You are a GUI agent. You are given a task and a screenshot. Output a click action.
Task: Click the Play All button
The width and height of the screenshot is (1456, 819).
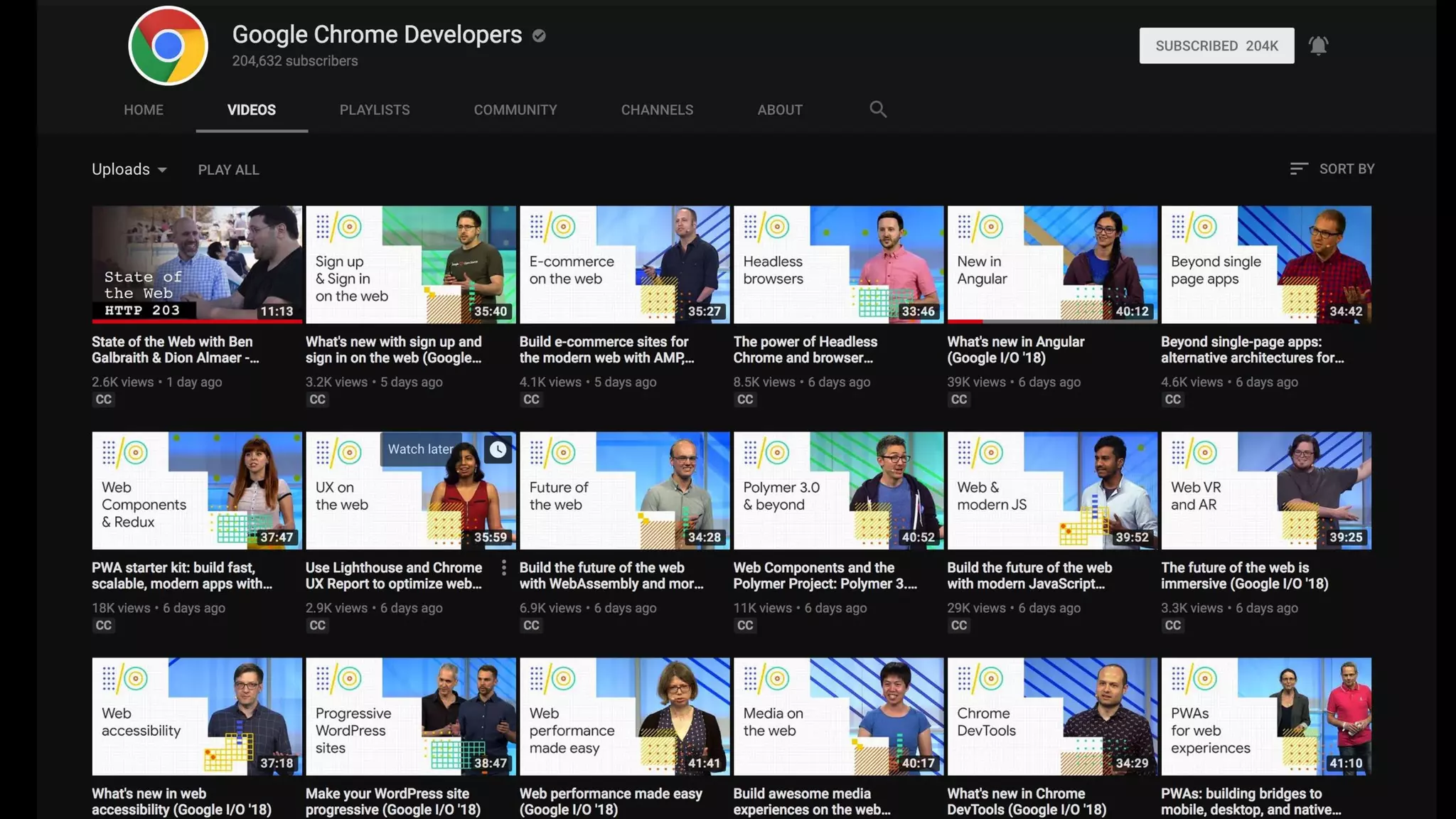click(x=228, y=170)
